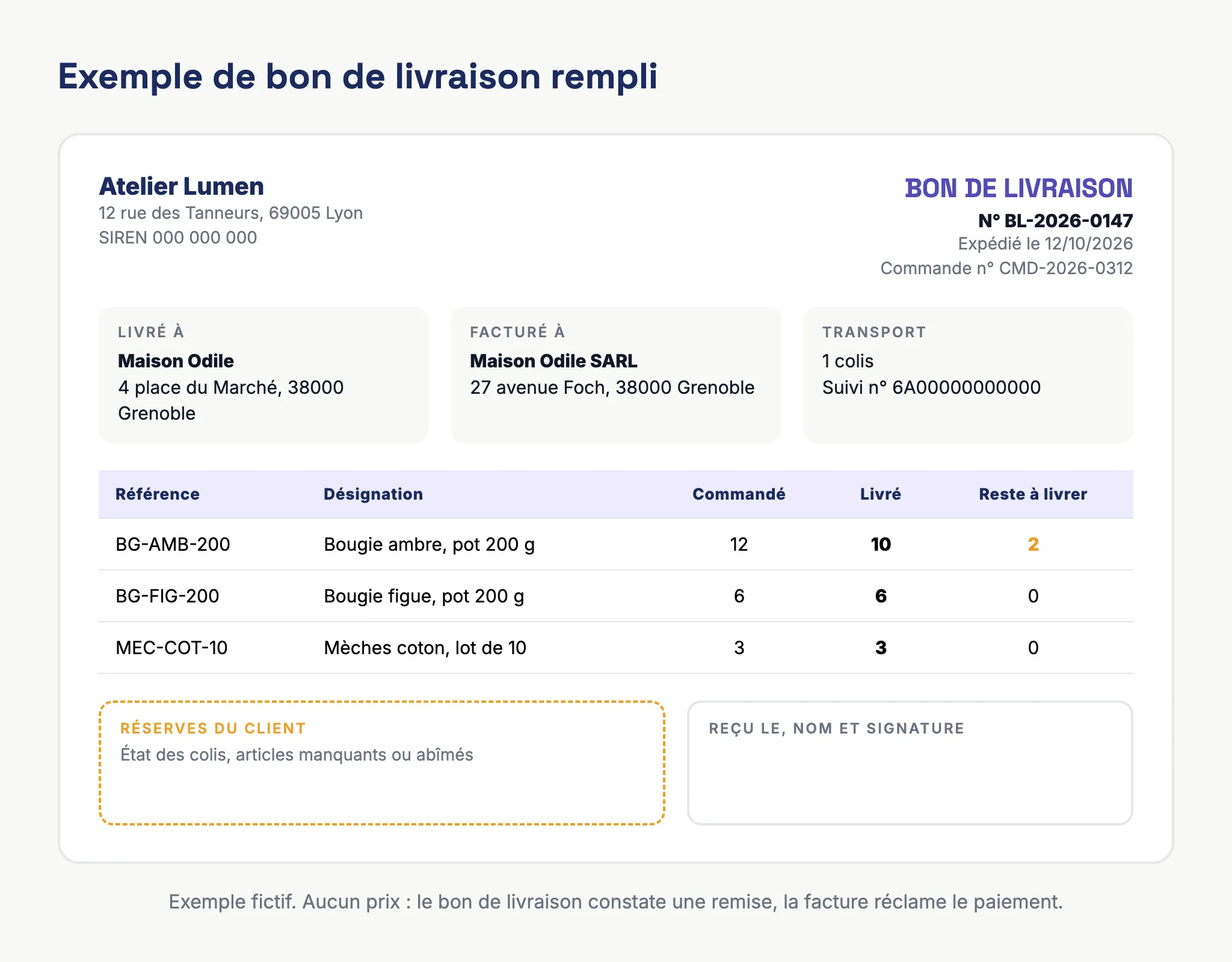Click the 'Référence' column header

point(158,494)
